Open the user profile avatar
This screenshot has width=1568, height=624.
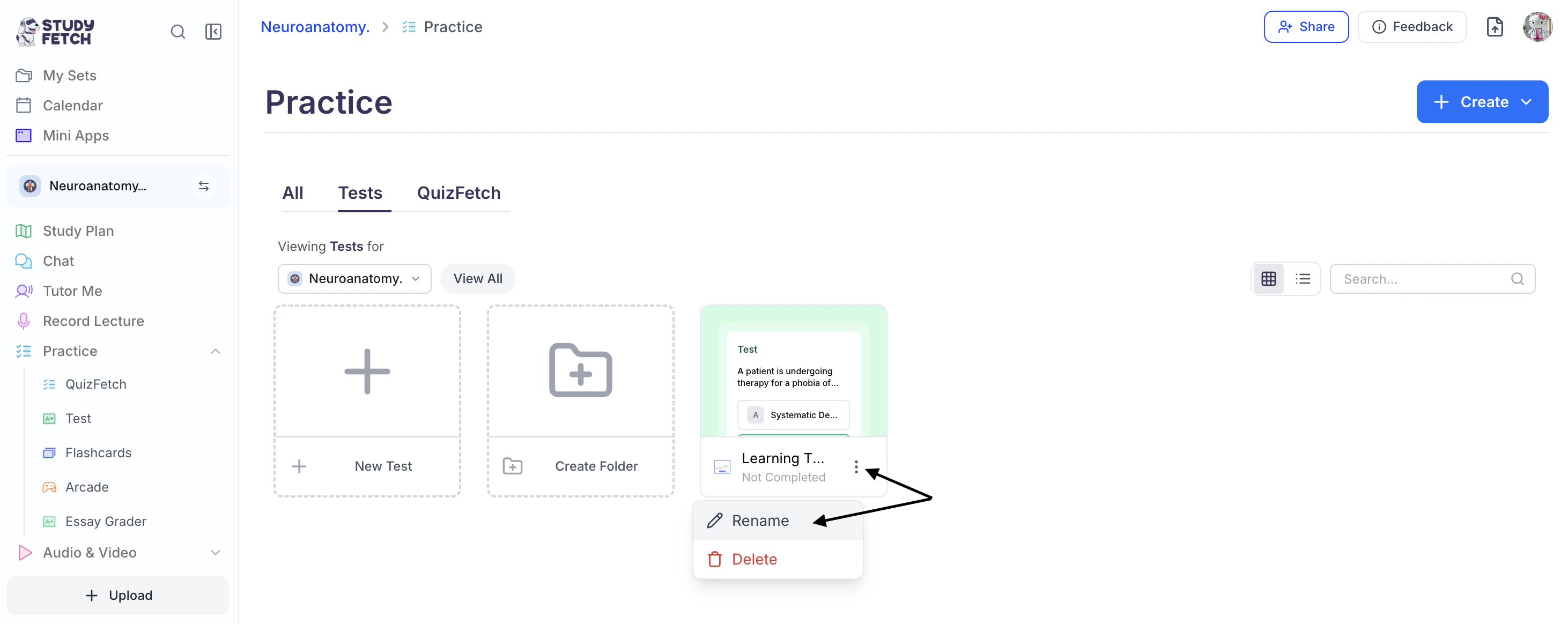point(1537,27)
